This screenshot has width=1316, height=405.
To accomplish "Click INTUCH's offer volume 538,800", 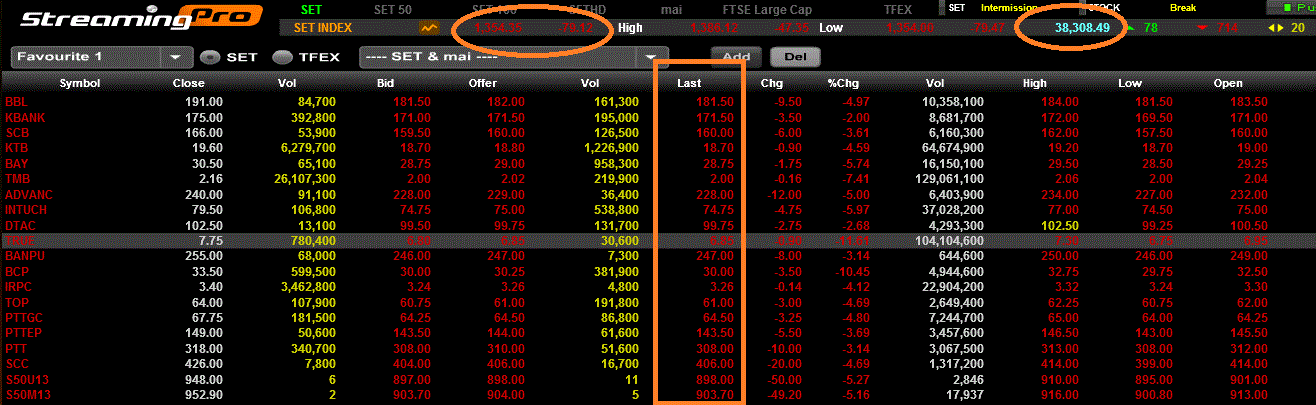I will pyautogui.click(x=615, y=209).
